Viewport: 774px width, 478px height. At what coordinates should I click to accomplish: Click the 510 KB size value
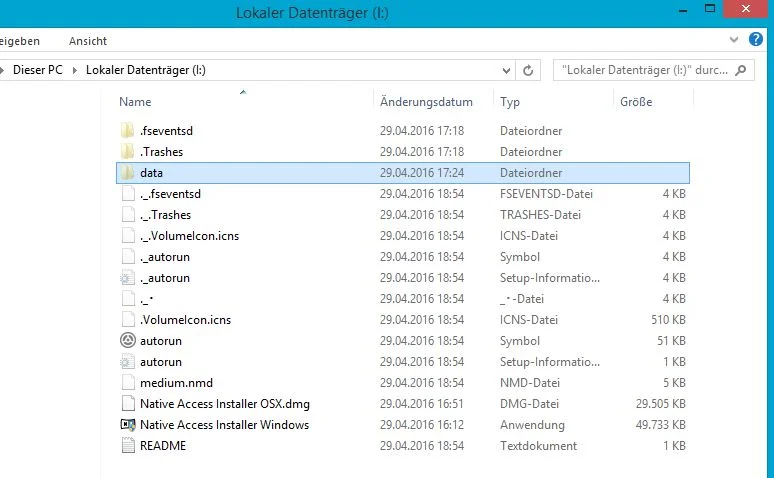tap(668, 319)
